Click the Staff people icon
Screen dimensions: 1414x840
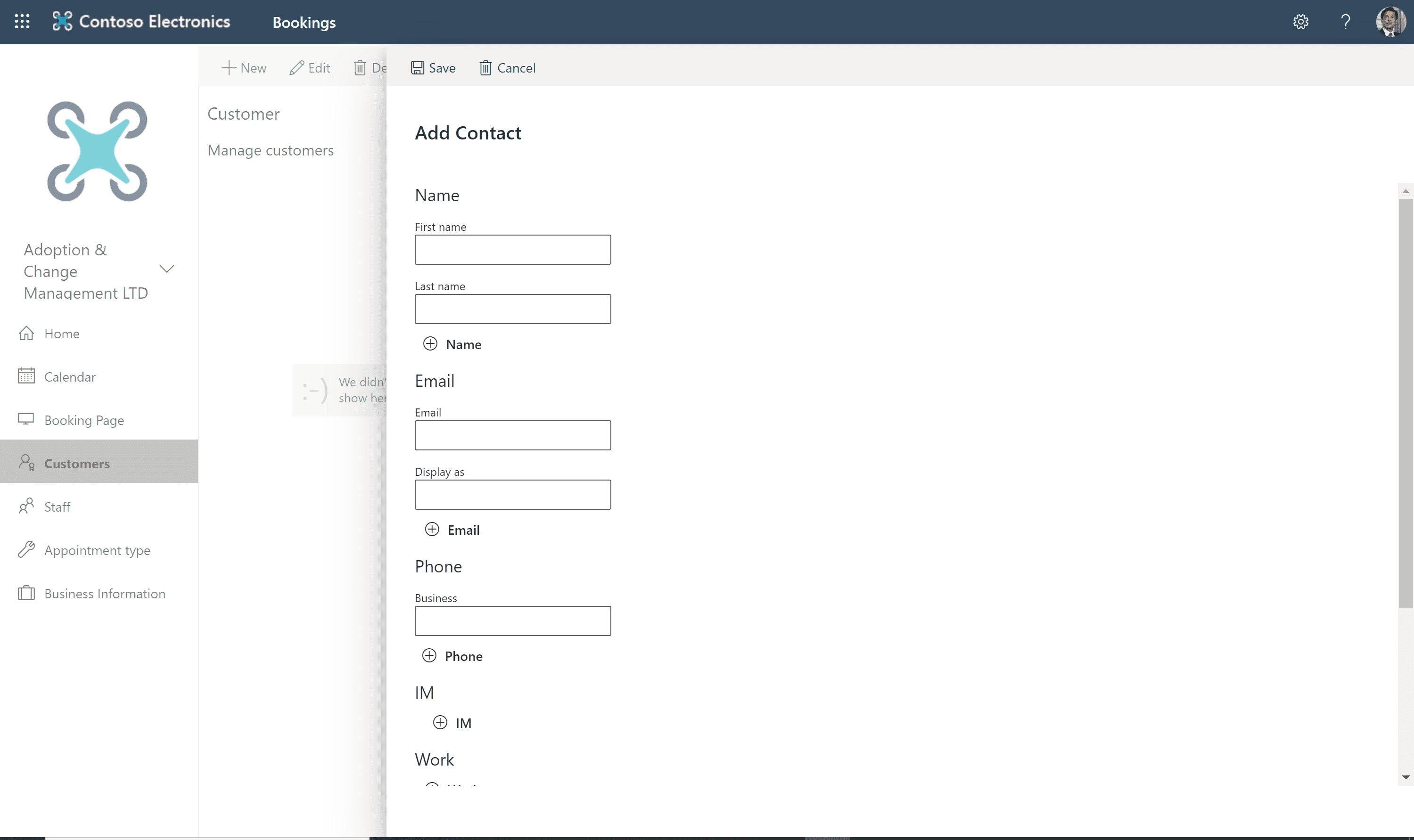[26, 506]
